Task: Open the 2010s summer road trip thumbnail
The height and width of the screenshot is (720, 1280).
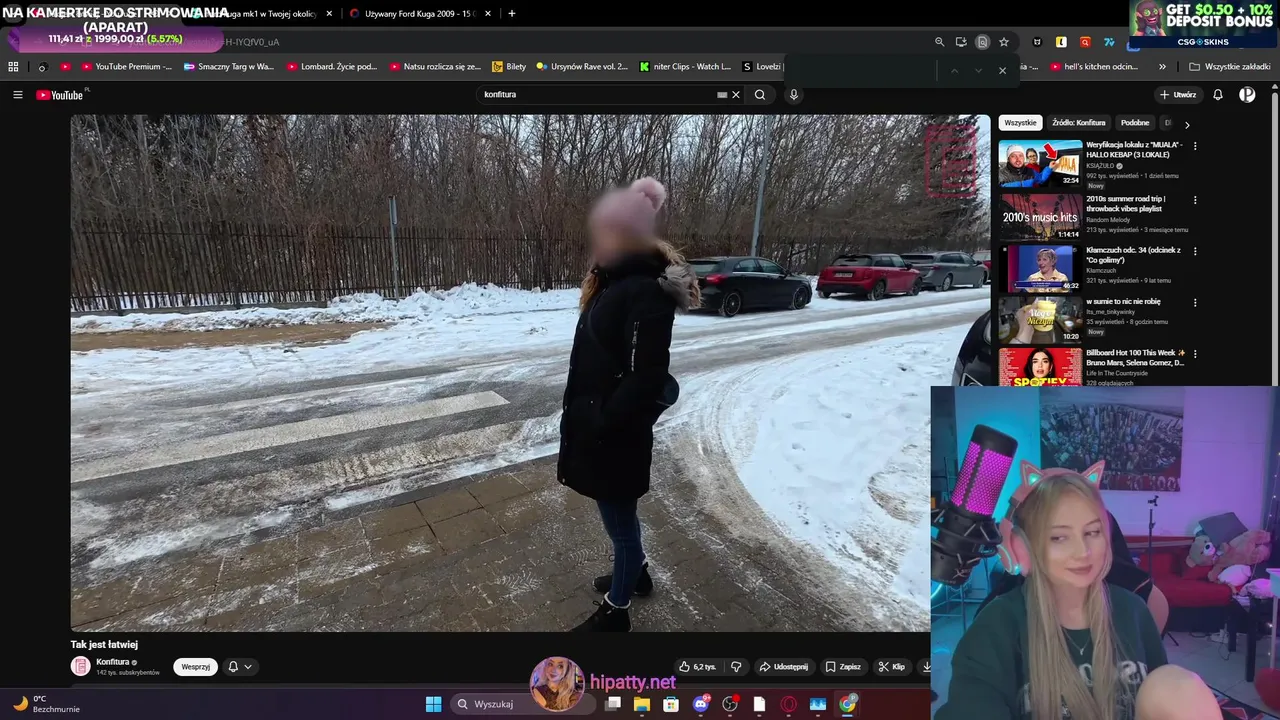Action: [x=1040, y=216]
